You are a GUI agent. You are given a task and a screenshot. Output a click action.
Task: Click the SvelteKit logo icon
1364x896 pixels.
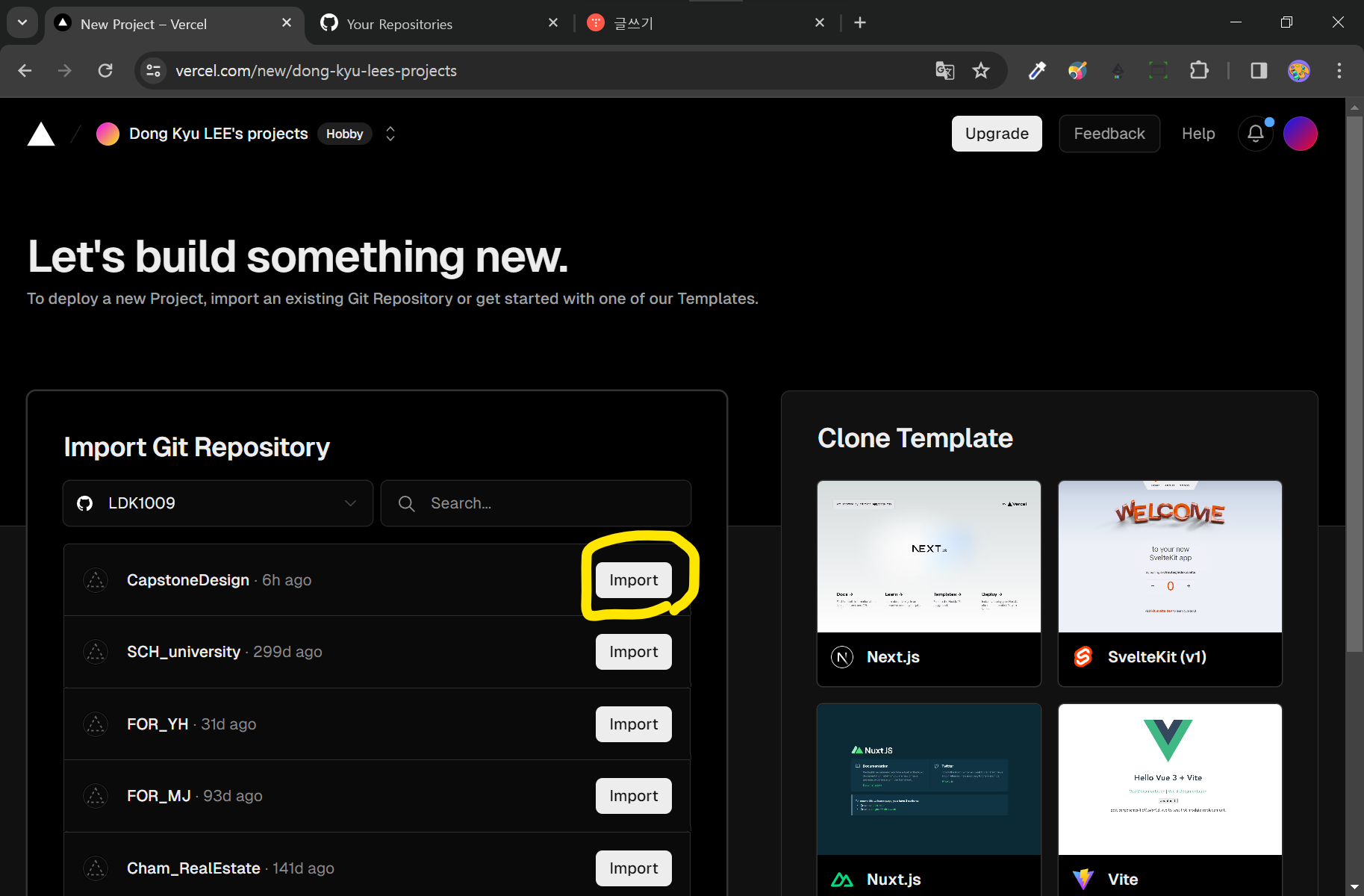pyautogui.click(x=1083, y=657)
